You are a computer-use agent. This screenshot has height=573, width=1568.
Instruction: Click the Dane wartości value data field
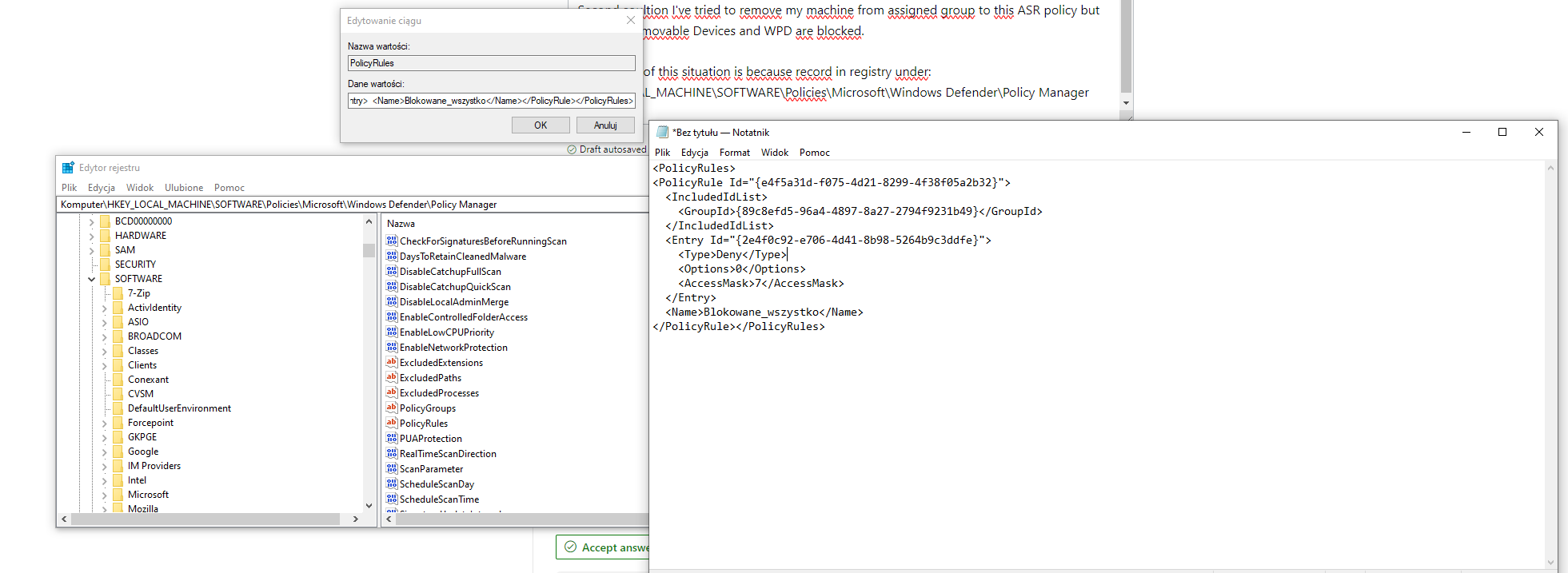491,101
